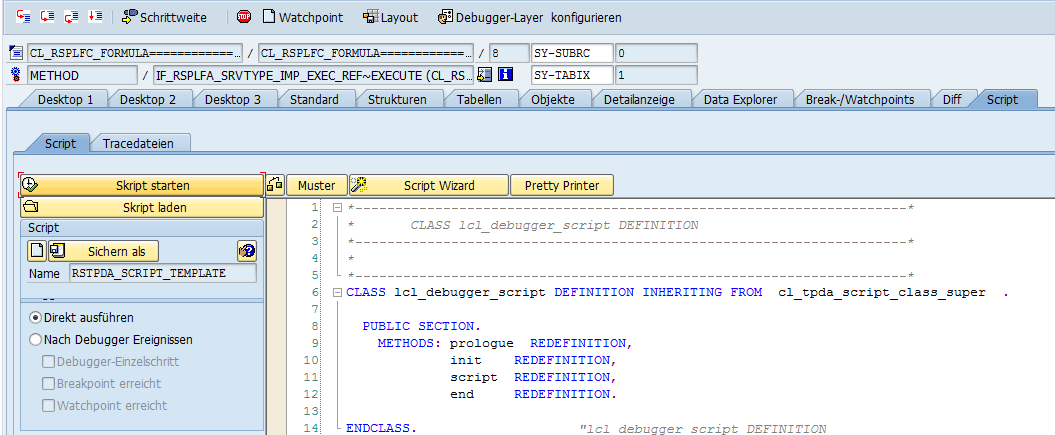Screen dimensions: 1055x435
Task: Click the blue info icon in the header
Action: point(505,75)
